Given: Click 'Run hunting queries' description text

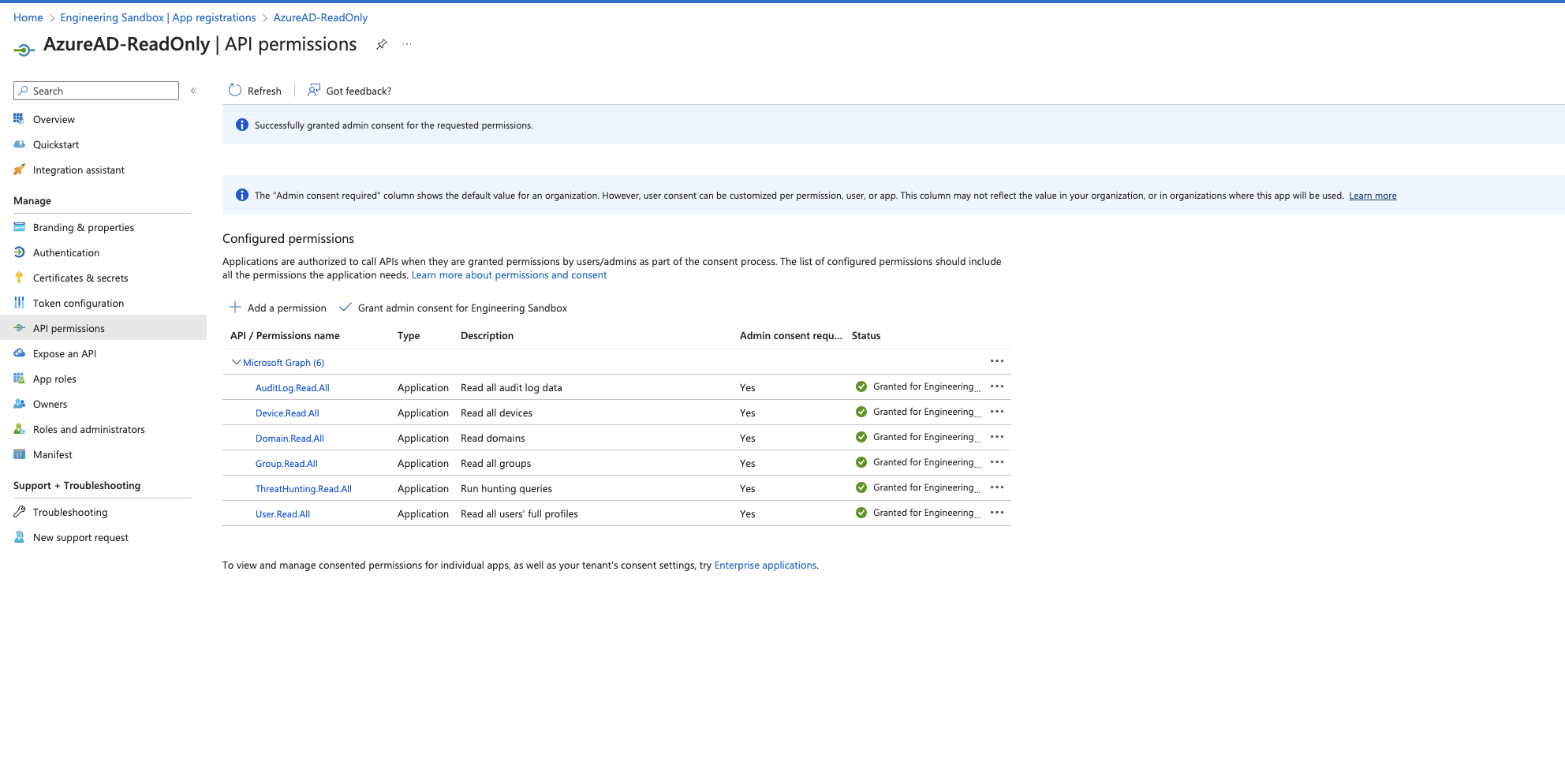Looking at the screenshot, I should click(x=506, y=489).
